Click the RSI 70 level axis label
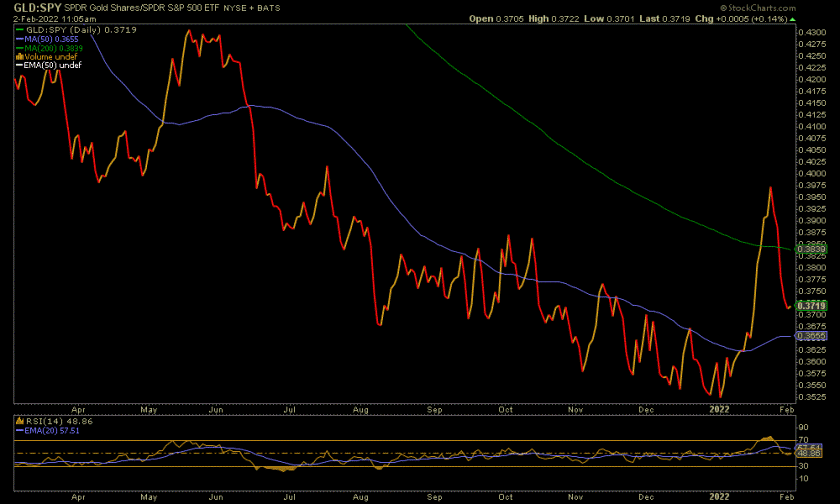This screenshot has height=504, width=840. (x=802, y=440)
